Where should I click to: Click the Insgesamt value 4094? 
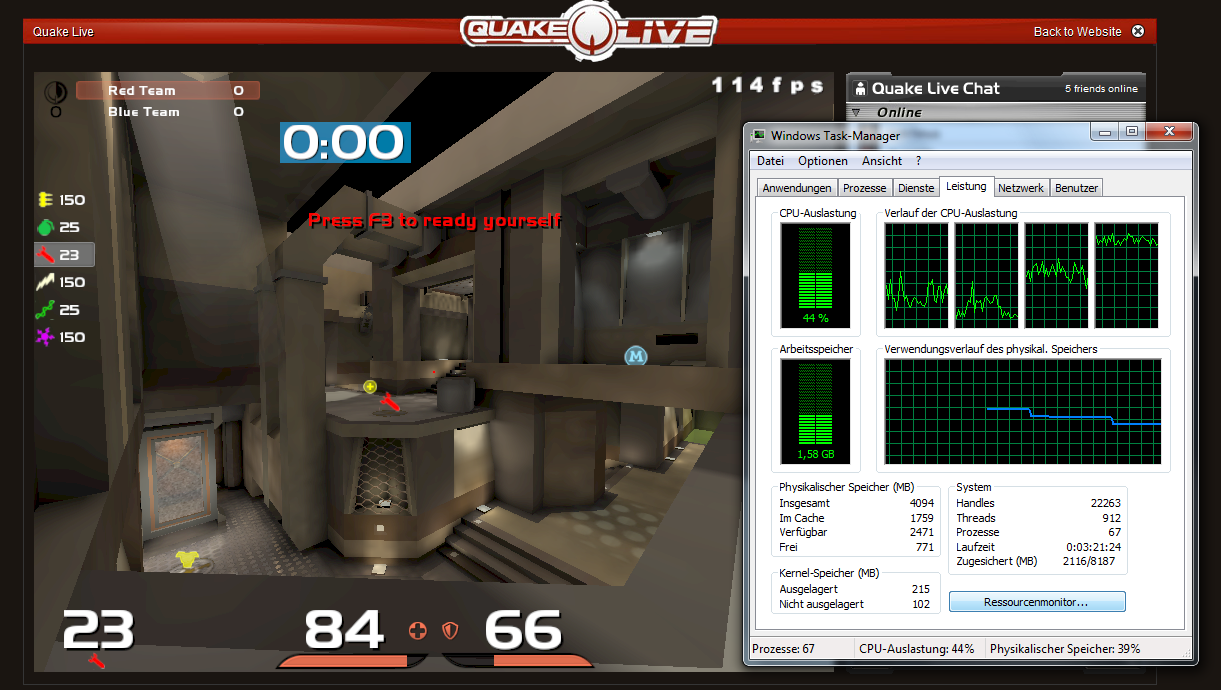[921, 503]
